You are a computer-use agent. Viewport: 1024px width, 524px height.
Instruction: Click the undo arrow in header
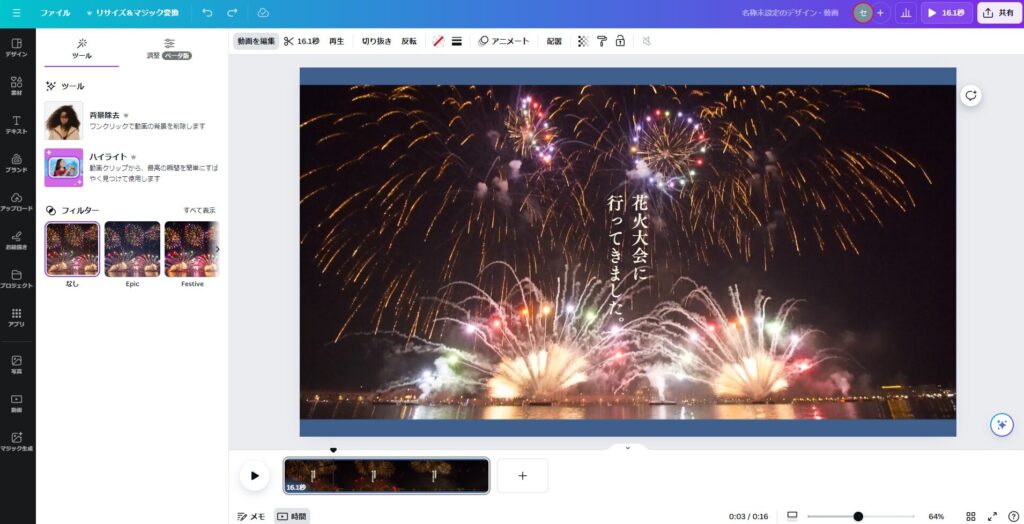pyautogui.click(x=207, y=13)
